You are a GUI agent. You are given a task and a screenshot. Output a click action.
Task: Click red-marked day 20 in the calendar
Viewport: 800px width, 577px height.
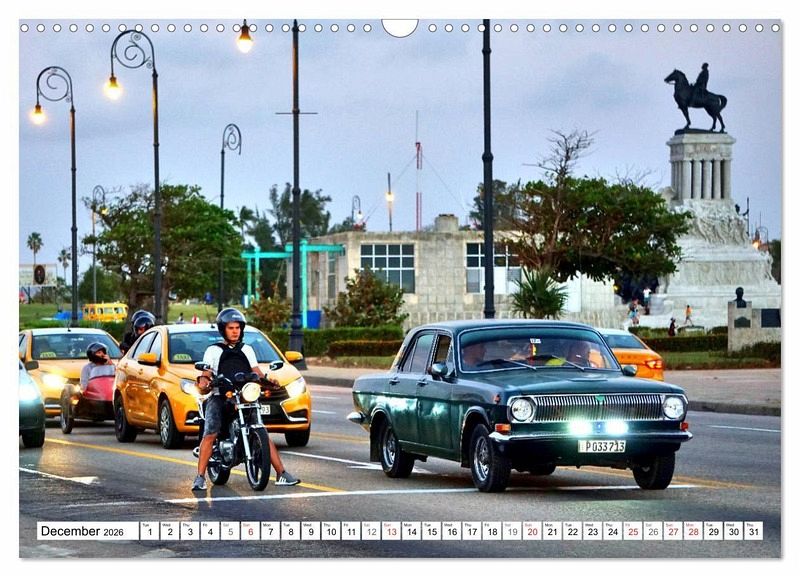click(x=531, y=531)
